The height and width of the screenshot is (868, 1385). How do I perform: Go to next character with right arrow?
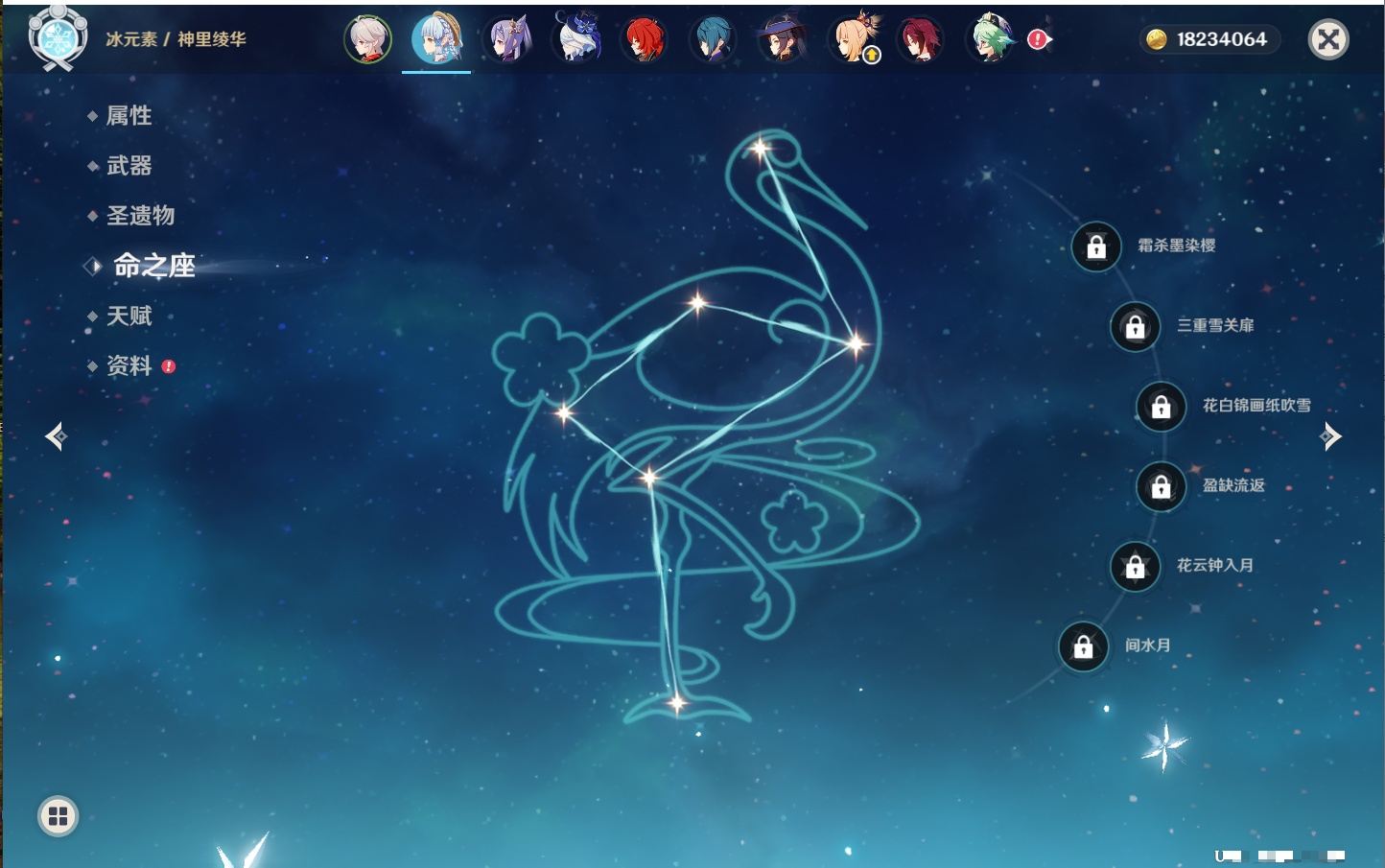point(1330,436)
